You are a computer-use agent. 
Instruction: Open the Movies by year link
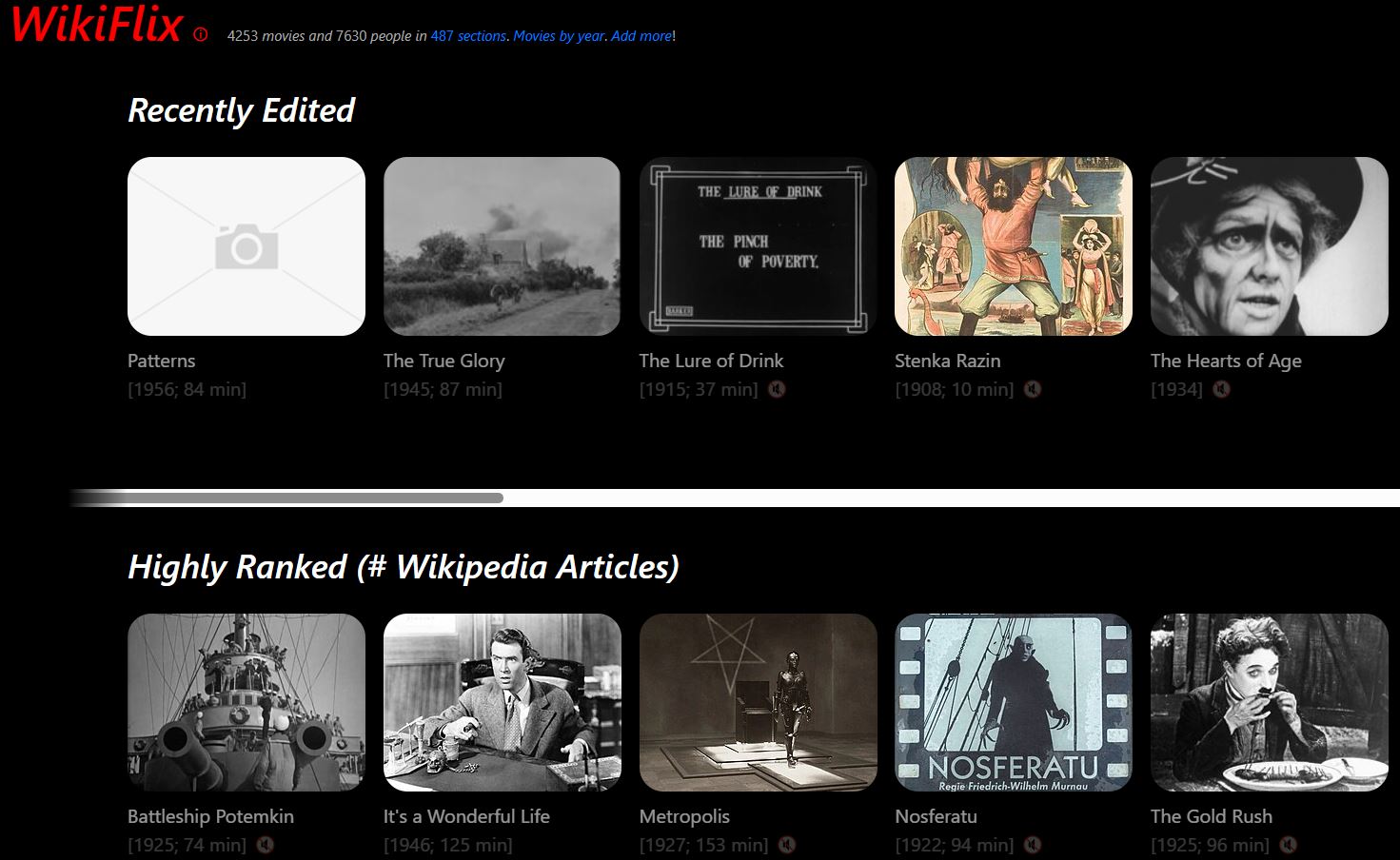pyautogui.click(x=559, y=35)
